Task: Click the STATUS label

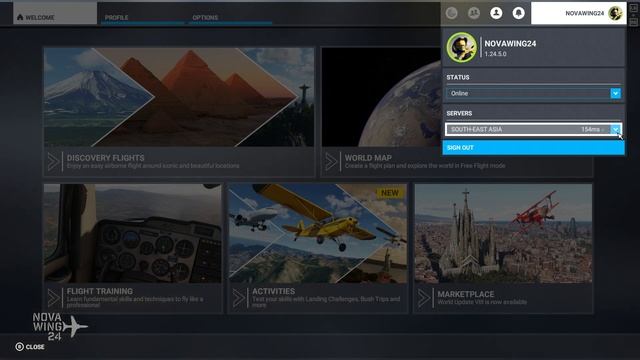Action: (x=458, y=77)
